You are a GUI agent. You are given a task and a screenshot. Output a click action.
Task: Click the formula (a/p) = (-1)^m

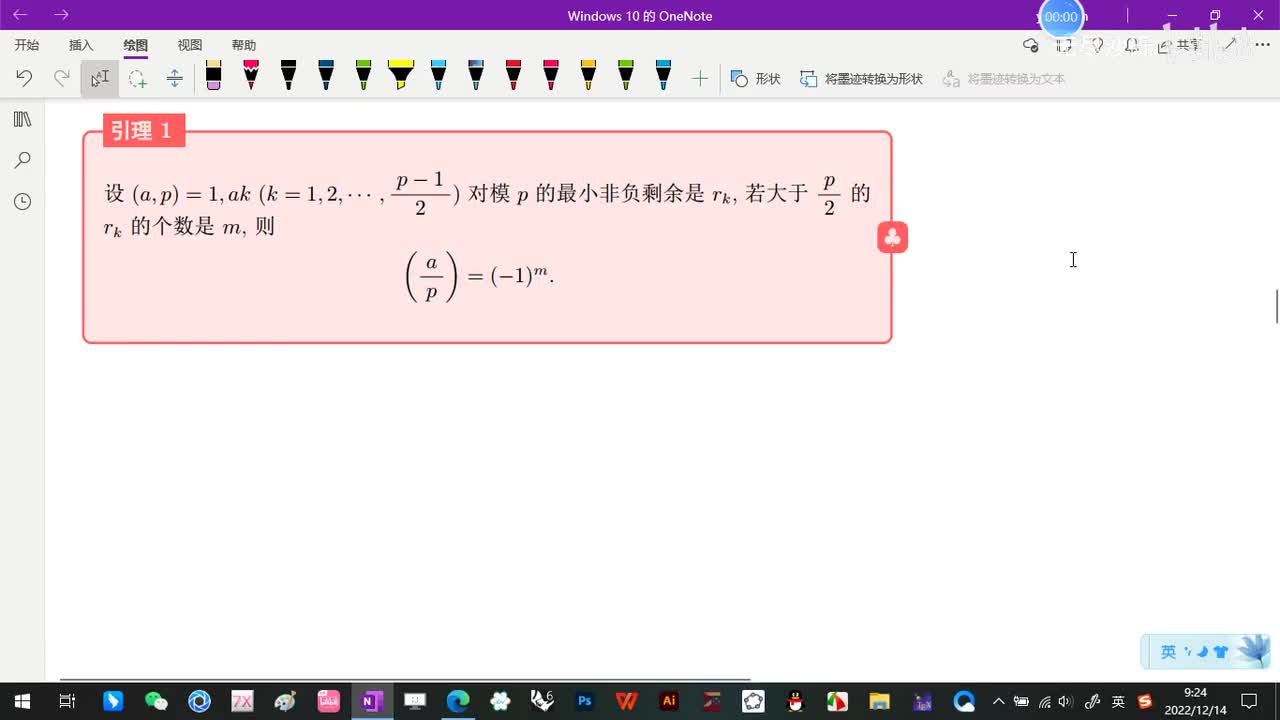click(479, 276)
